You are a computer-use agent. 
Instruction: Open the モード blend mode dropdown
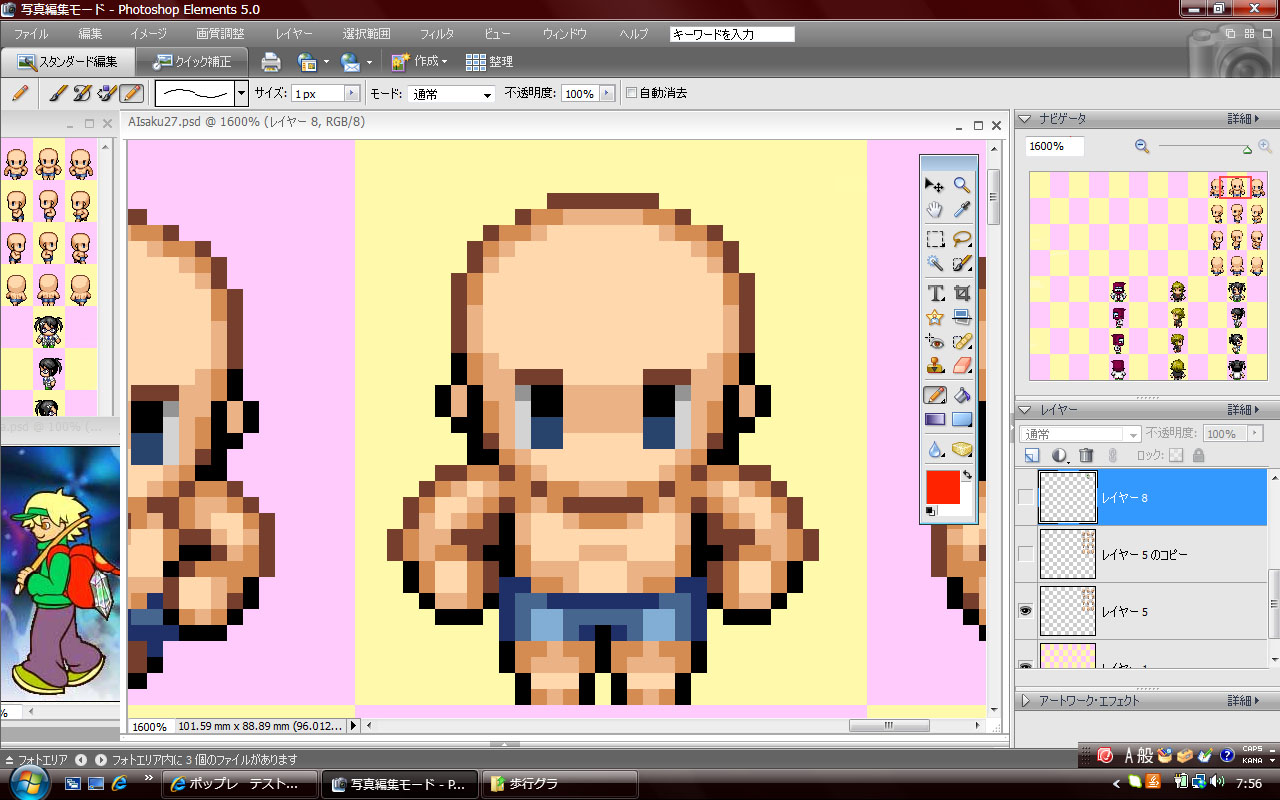coord(452,94)
